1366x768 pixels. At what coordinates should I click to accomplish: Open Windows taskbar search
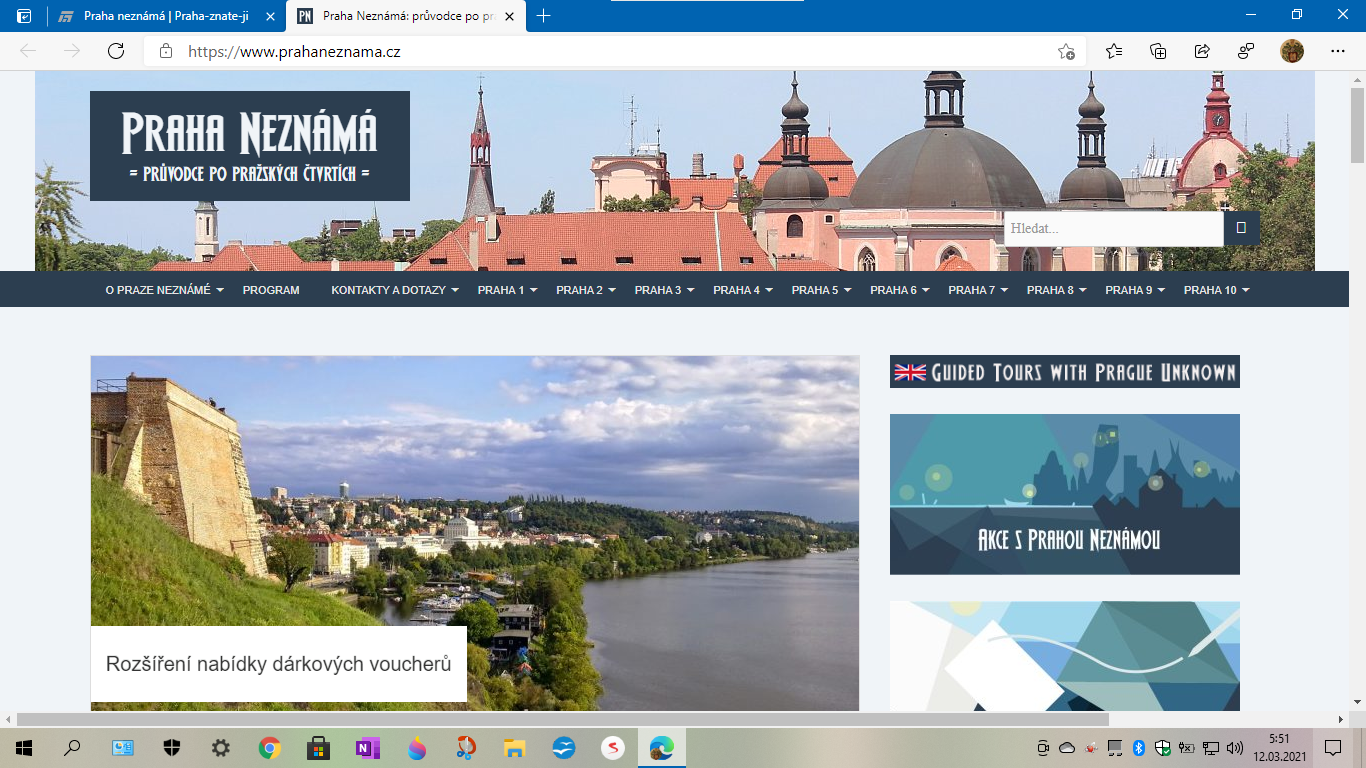pos(72,747)
